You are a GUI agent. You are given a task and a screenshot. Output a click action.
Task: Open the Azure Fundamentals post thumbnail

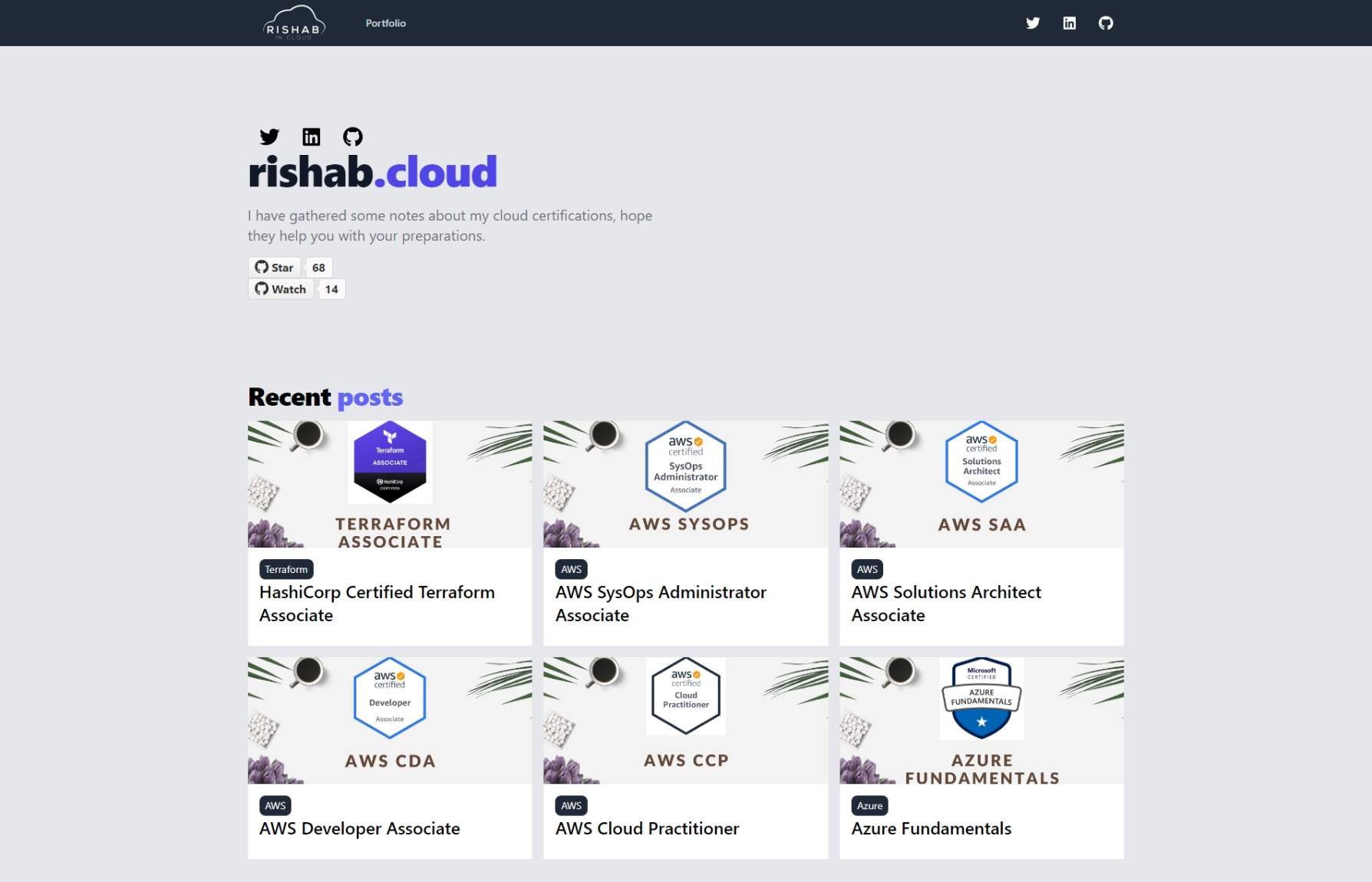pos(982,720)
